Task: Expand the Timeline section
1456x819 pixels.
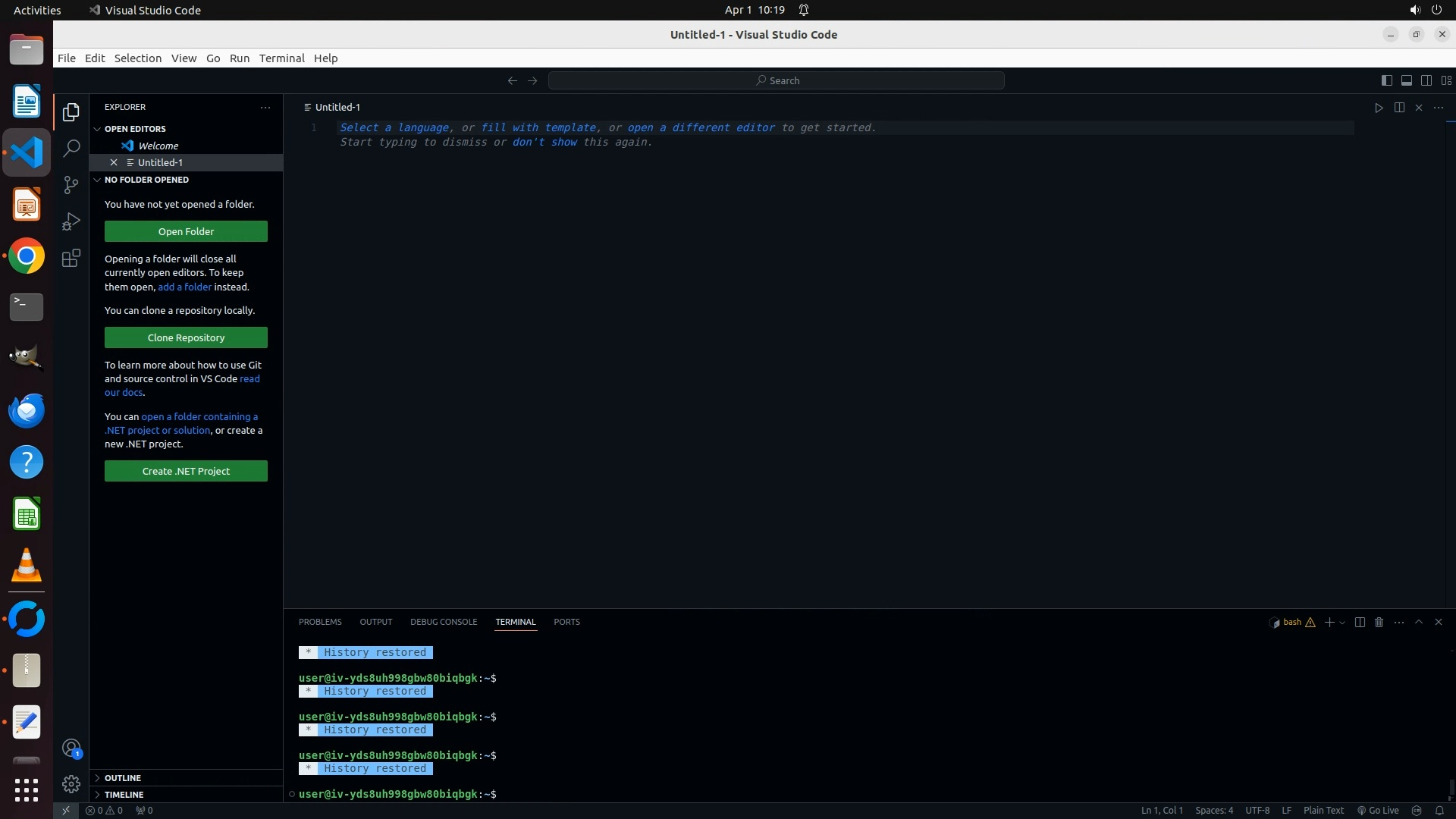Action: tap(124, 795)
